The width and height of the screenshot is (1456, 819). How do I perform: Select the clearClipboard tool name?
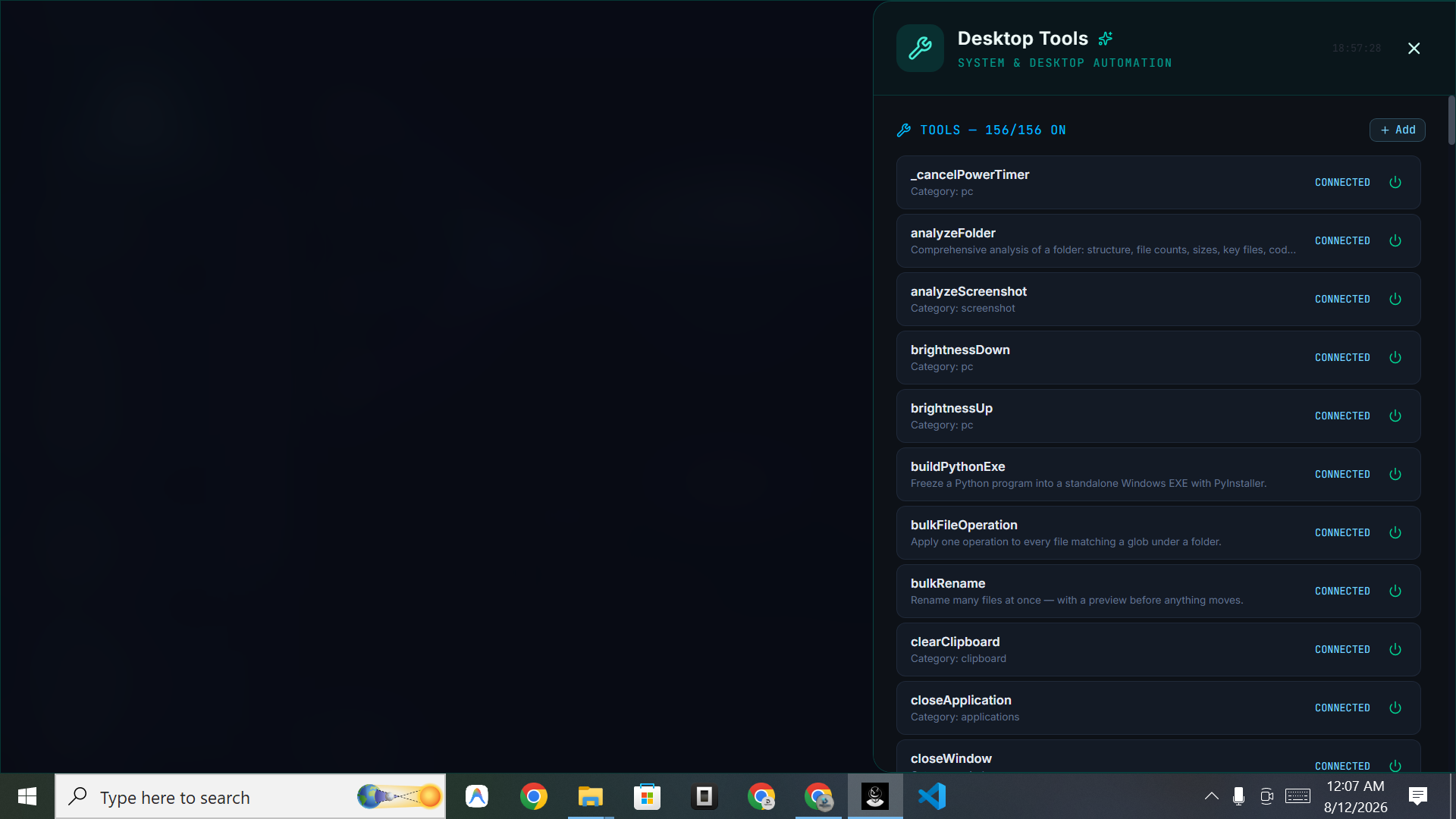[x=955, y=642]
